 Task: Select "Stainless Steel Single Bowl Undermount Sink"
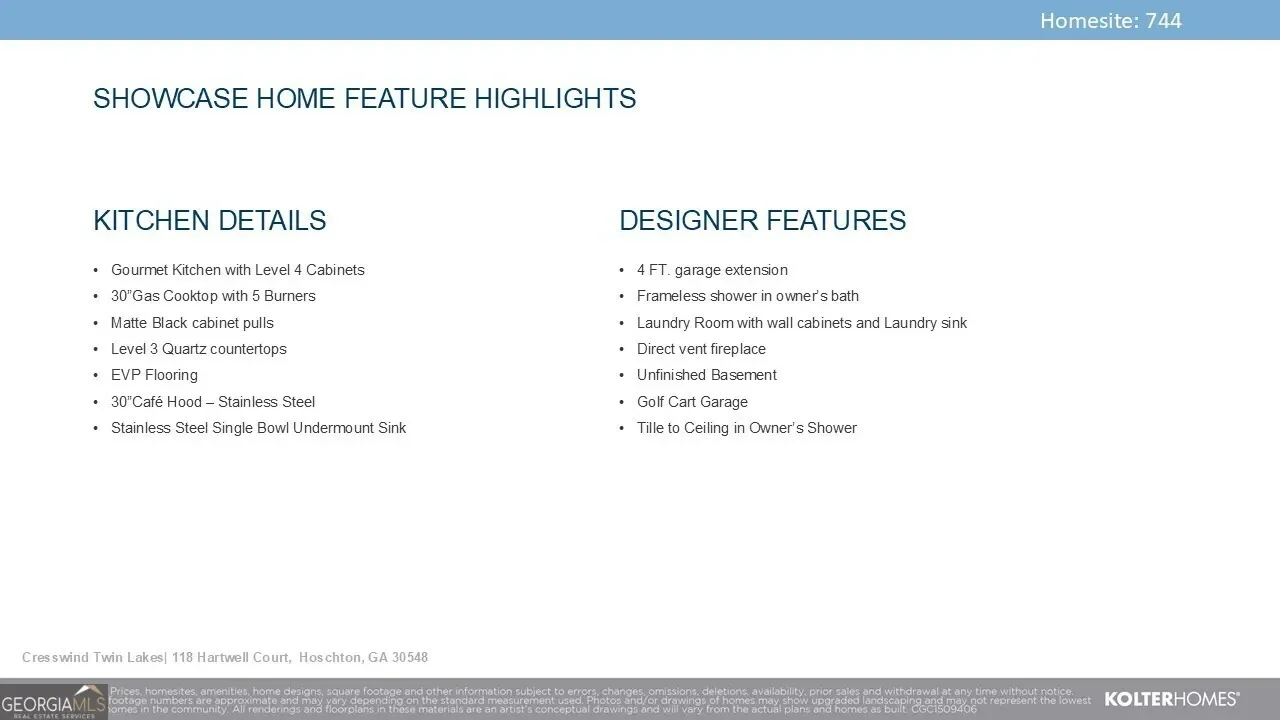[259, 428]
